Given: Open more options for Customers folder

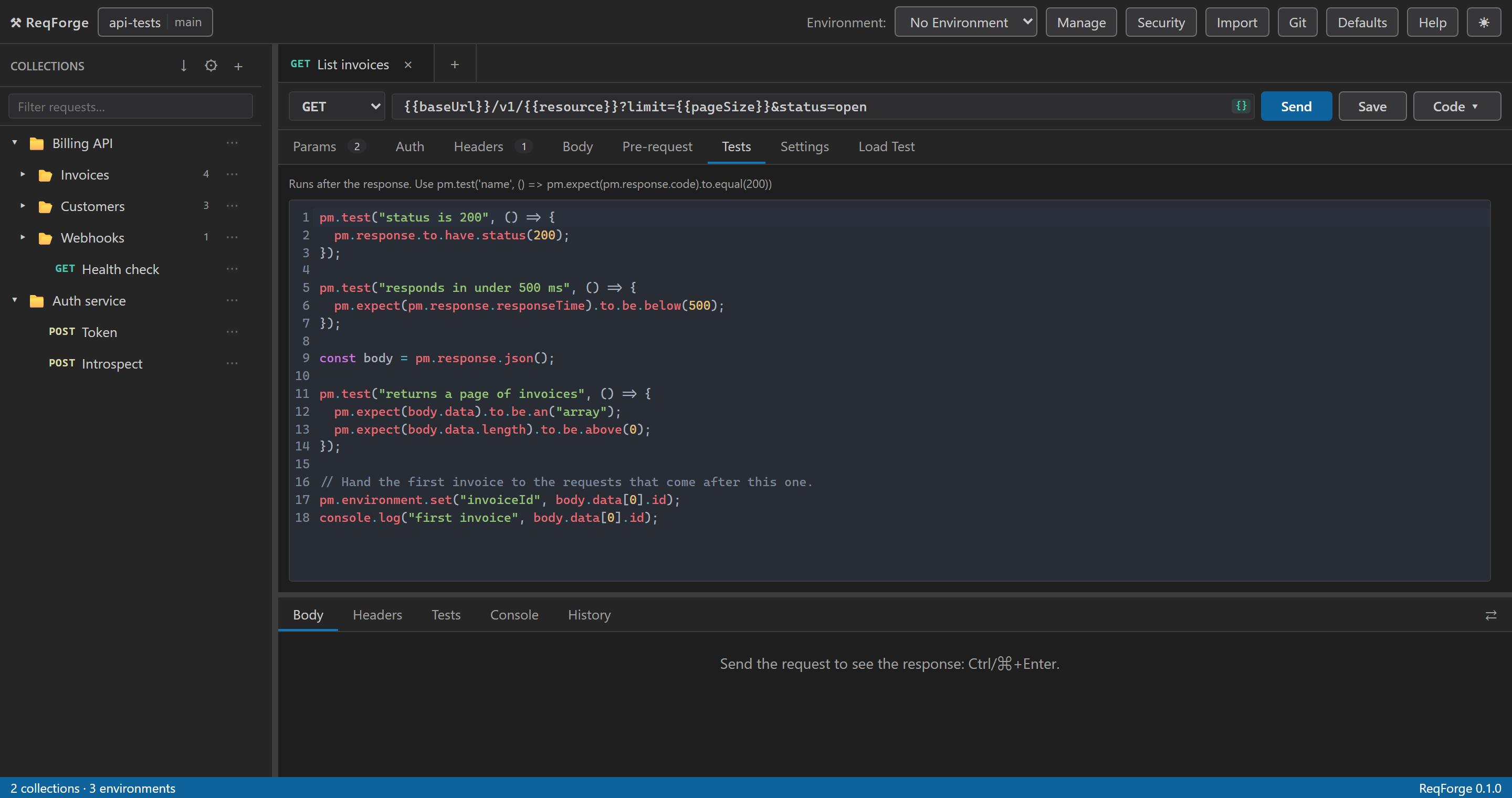Looking at the screenshot, I should coord(233,206).
